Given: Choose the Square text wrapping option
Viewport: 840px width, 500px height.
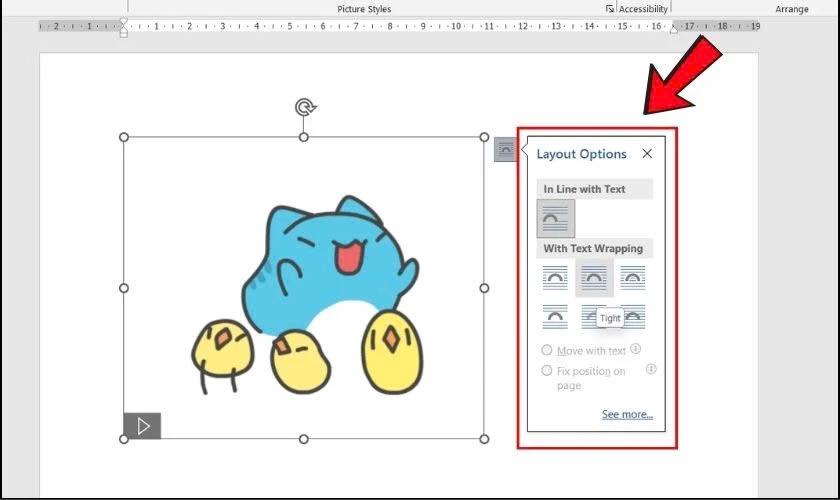Looking at the screenshot, I should coord(555,278).
